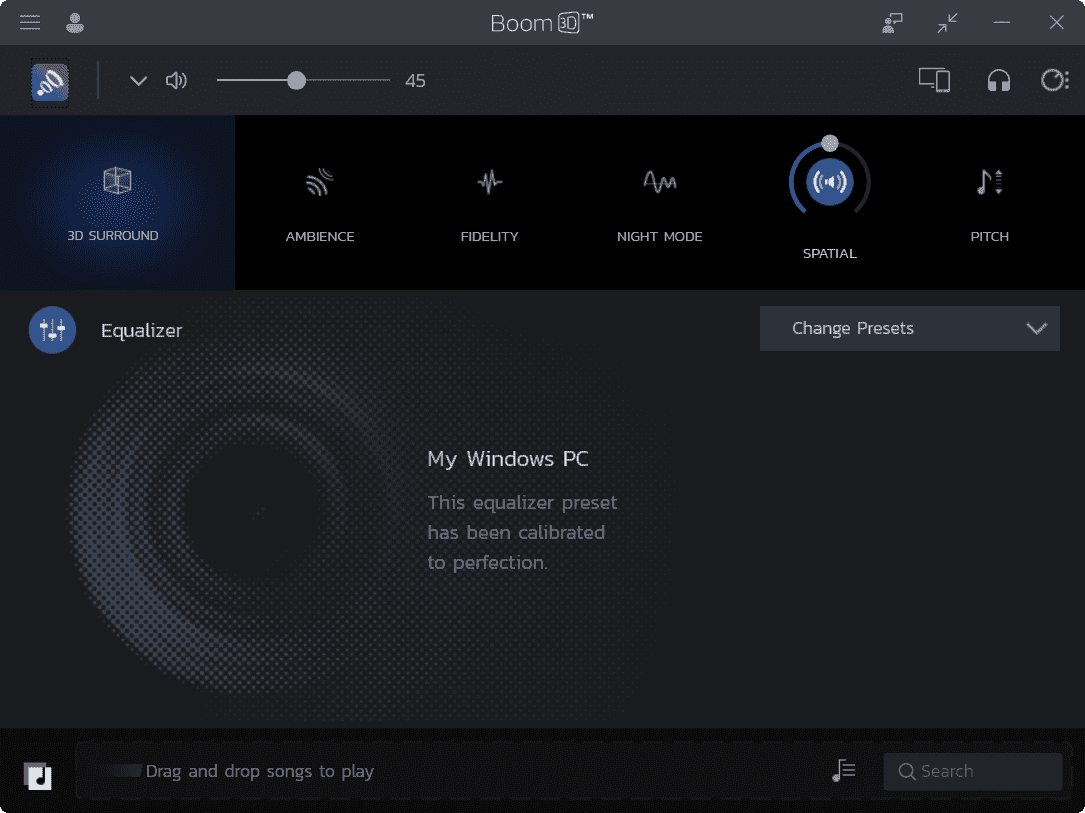This screenshot has height=813, width=1085.
Task: Toggle the Boom 3D power icon
Action: pos(50,82)
